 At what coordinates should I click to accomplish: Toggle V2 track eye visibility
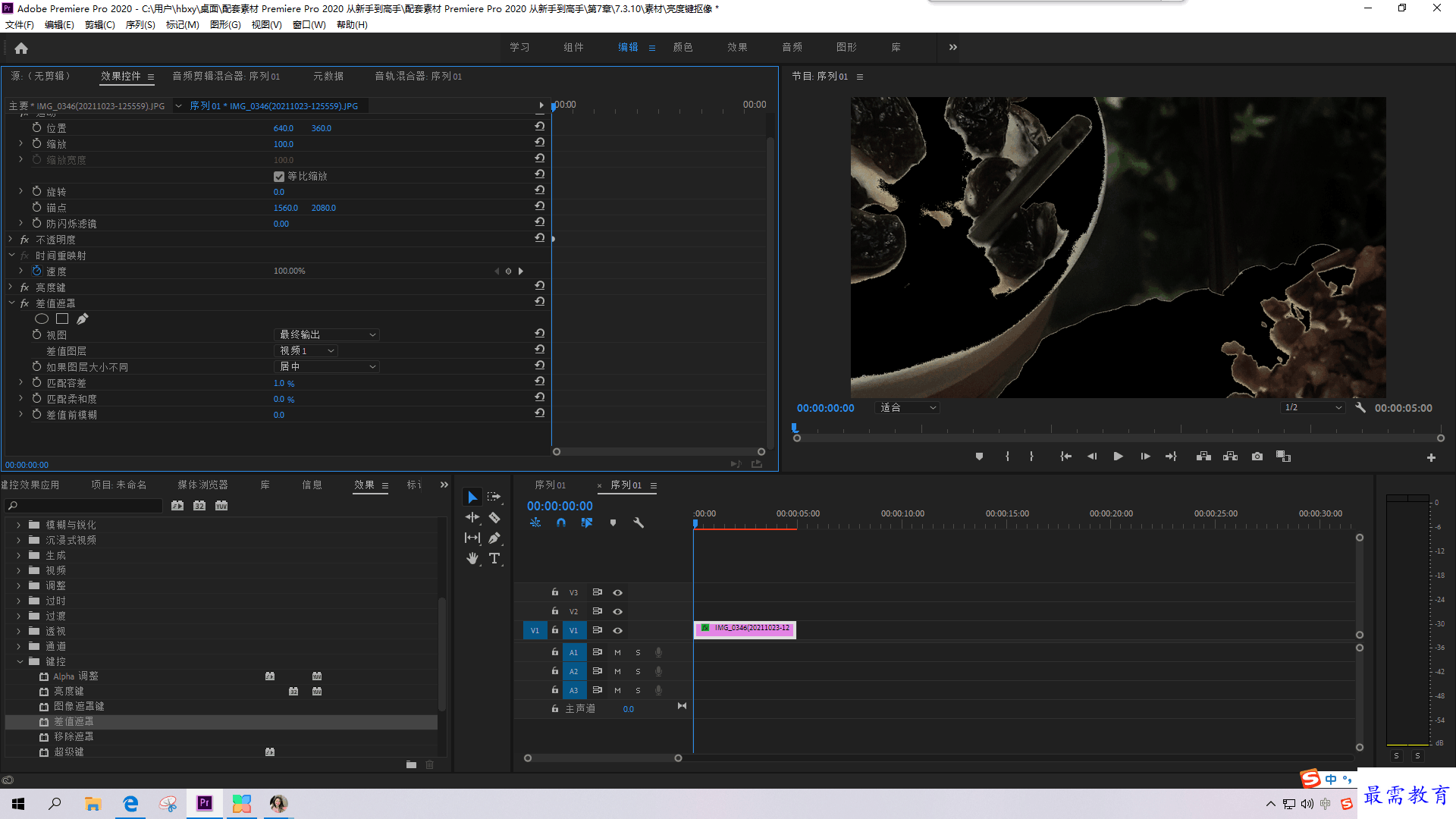click(618, 611)
